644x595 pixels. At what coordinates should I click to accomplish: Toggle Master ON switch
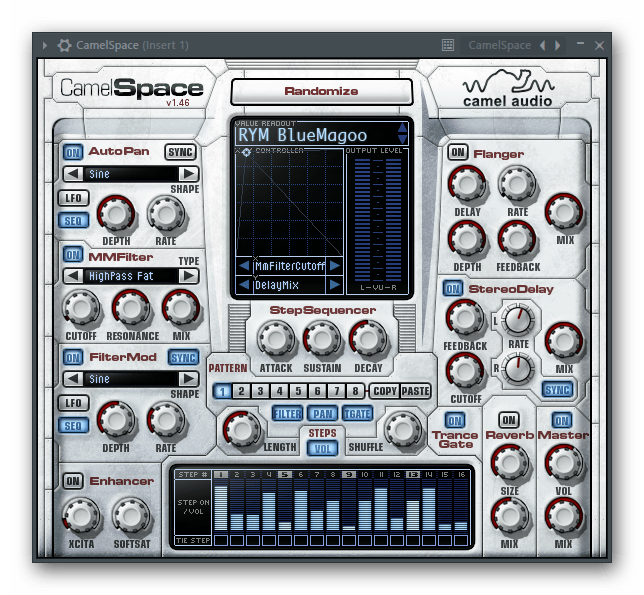[562, 420]
